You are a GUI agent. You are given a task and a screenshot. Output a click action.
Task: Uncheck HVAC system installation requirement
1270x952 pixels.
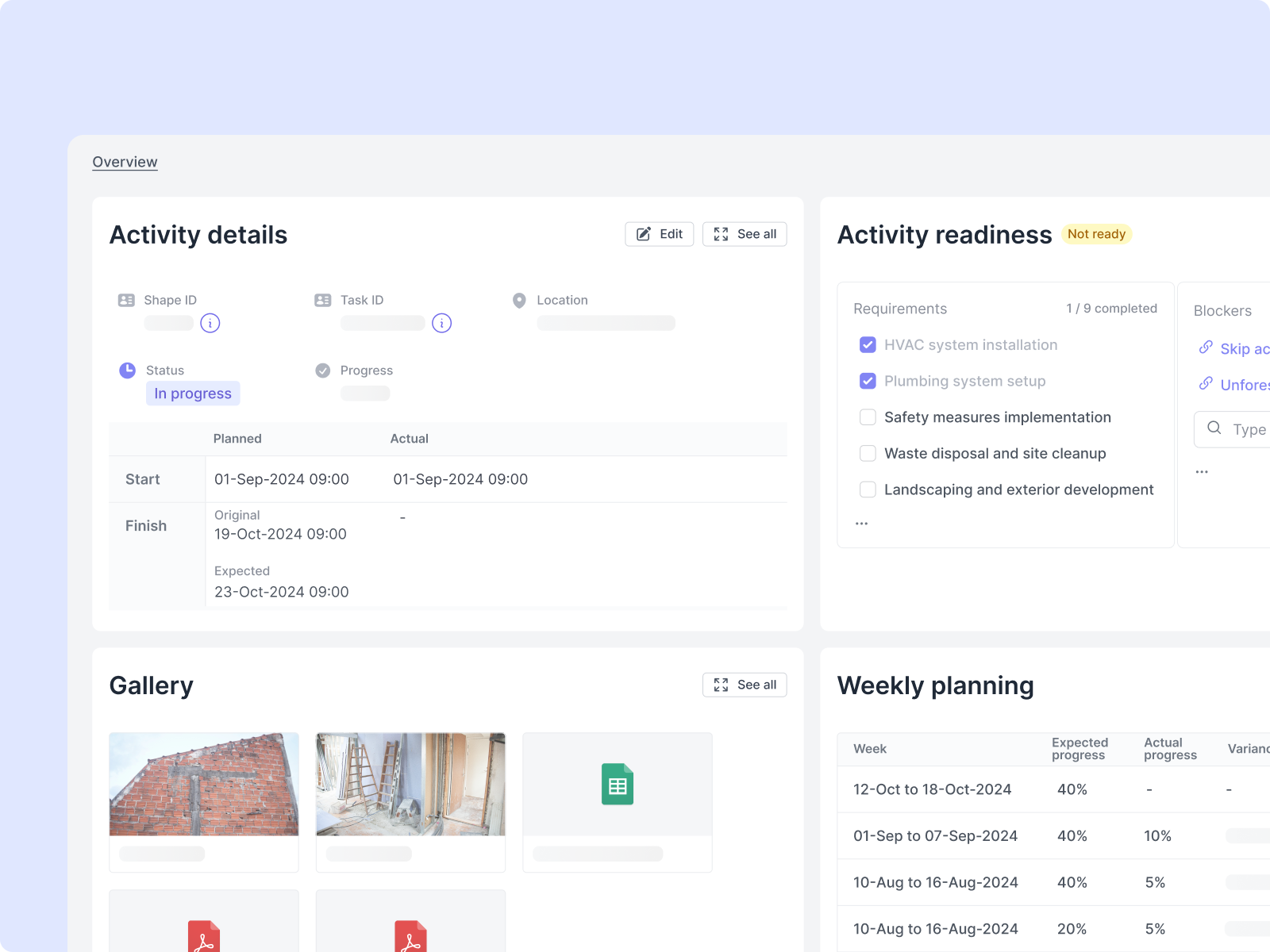coord(868,345)
